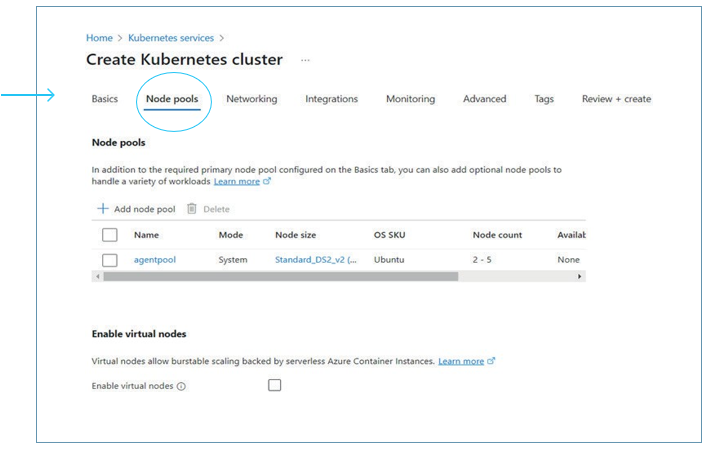Open the Review + create tab
The image size is (720, 449).
(x=616, y=99)
